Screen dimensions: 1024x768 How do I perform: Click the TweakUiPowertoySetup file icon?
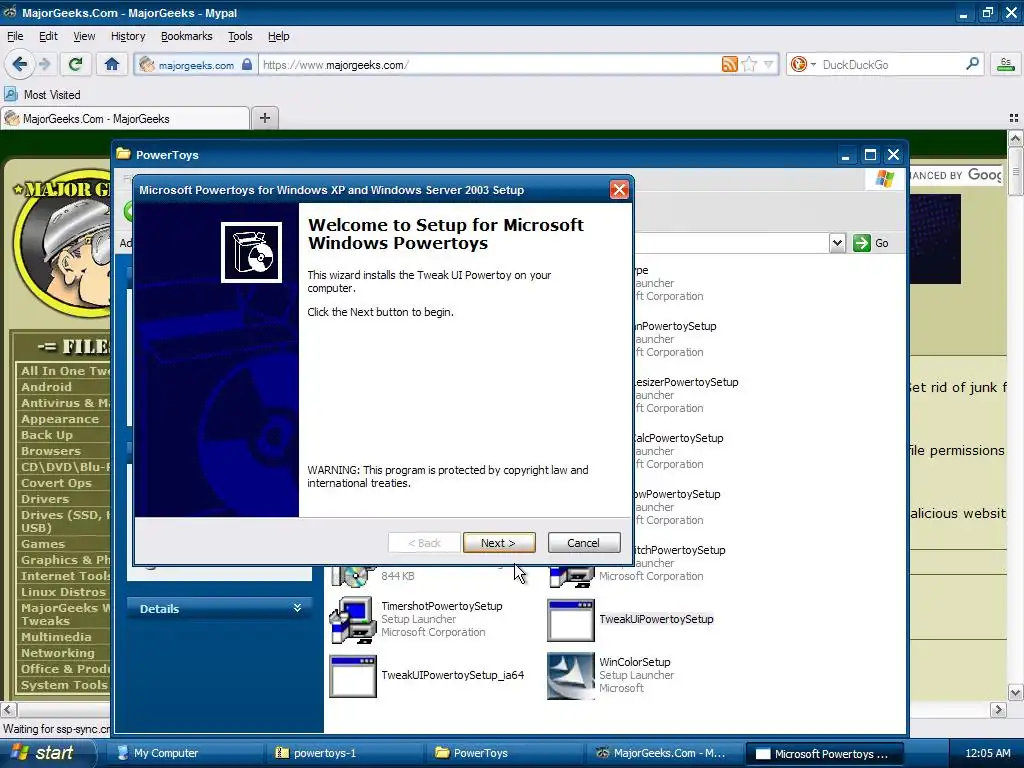(570, 620)
